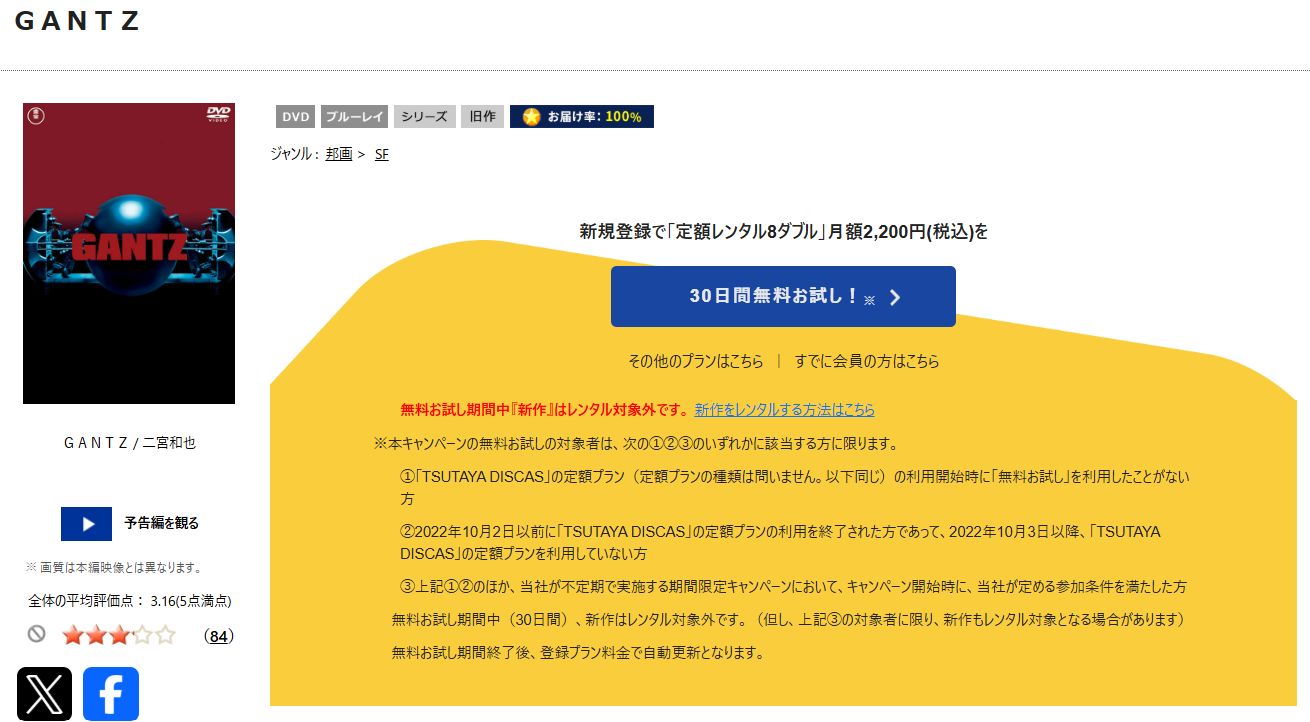Open the SF genre link
1310x722 pixels.
[x=382, y=154]
